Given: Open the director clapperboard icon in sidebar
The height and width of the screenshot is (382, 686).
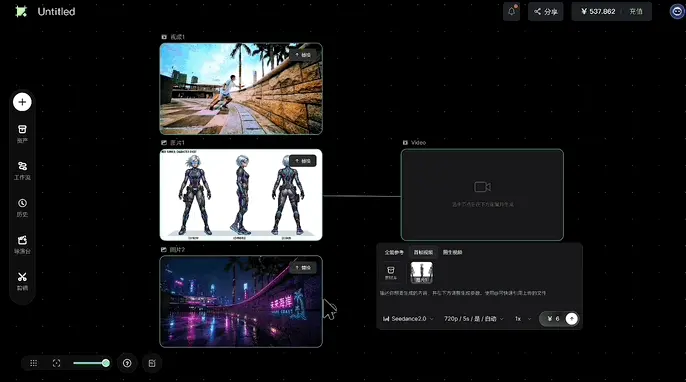Looking at the screenshot, I should click(x=22, y=240).
